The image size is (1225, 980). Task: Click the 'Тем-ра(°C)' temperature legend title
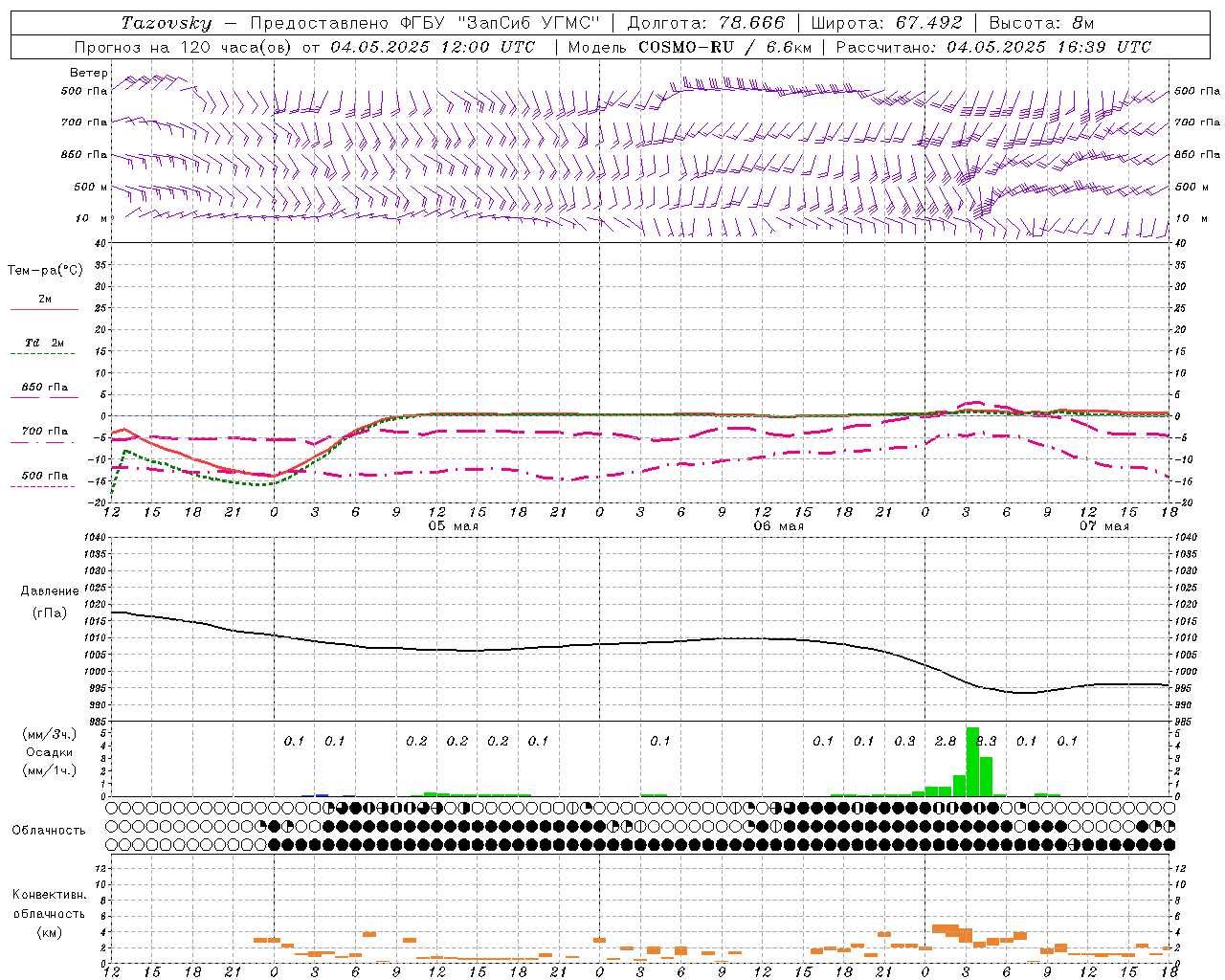[x=45, y=271]
